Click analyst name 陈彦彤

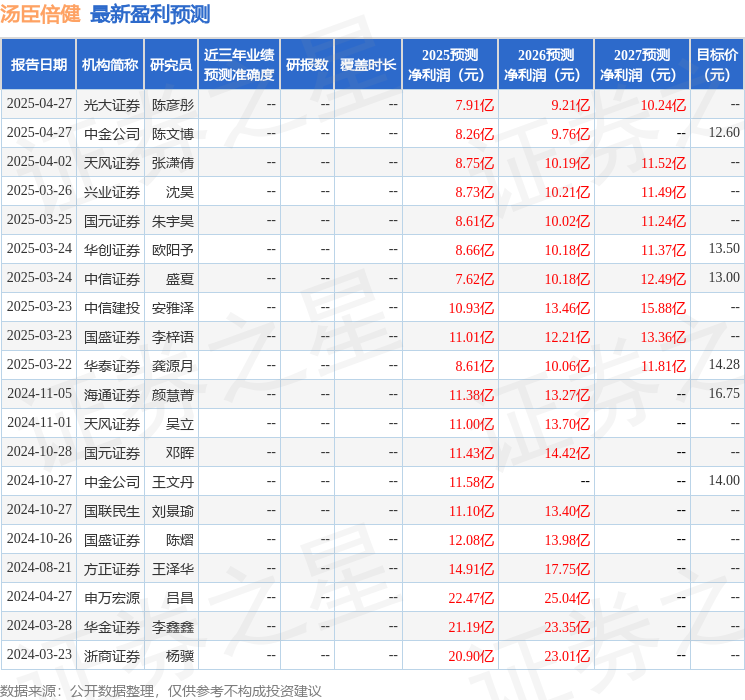click(173, 105)
